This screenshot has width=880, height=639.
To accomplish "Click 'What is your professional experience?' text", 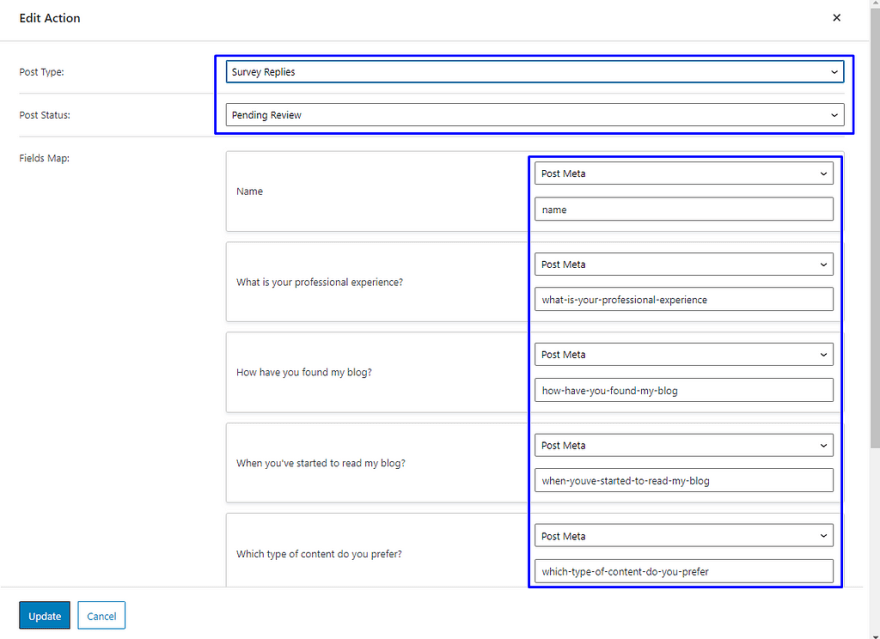I will [319, 282].
